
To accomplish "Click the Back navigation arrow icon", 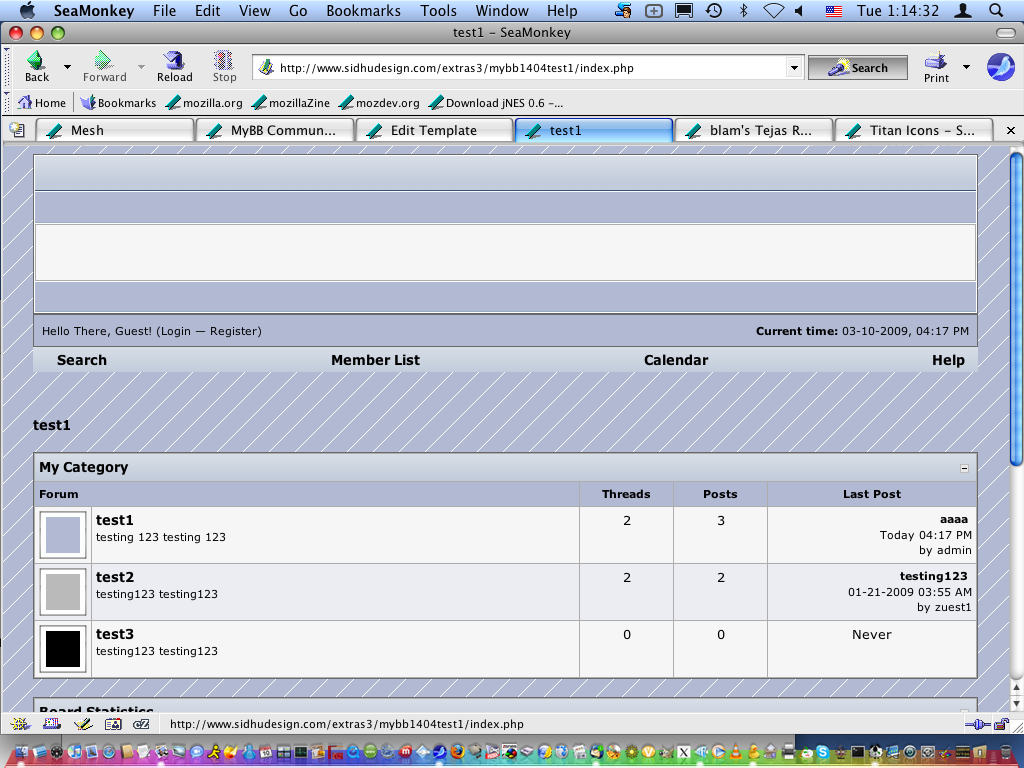I will point(36,61).
